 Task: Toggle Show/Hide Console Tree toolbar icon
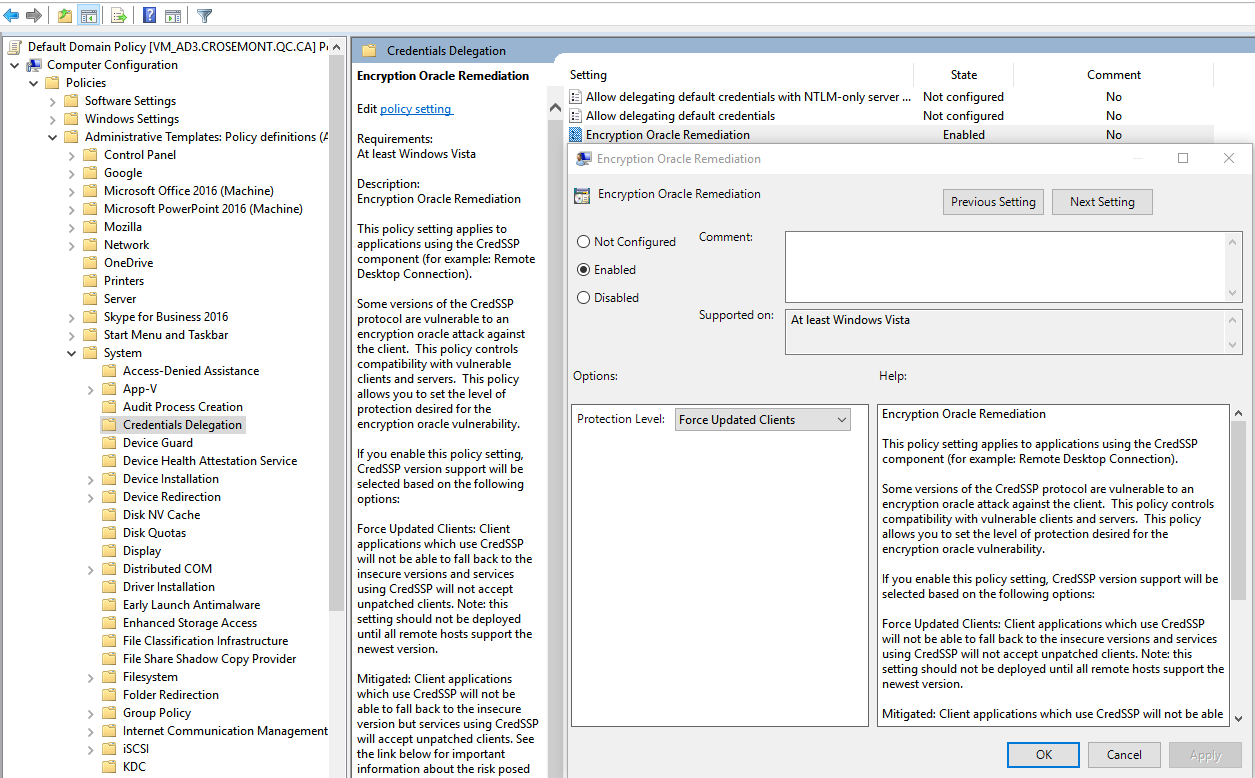pos(89,15)
